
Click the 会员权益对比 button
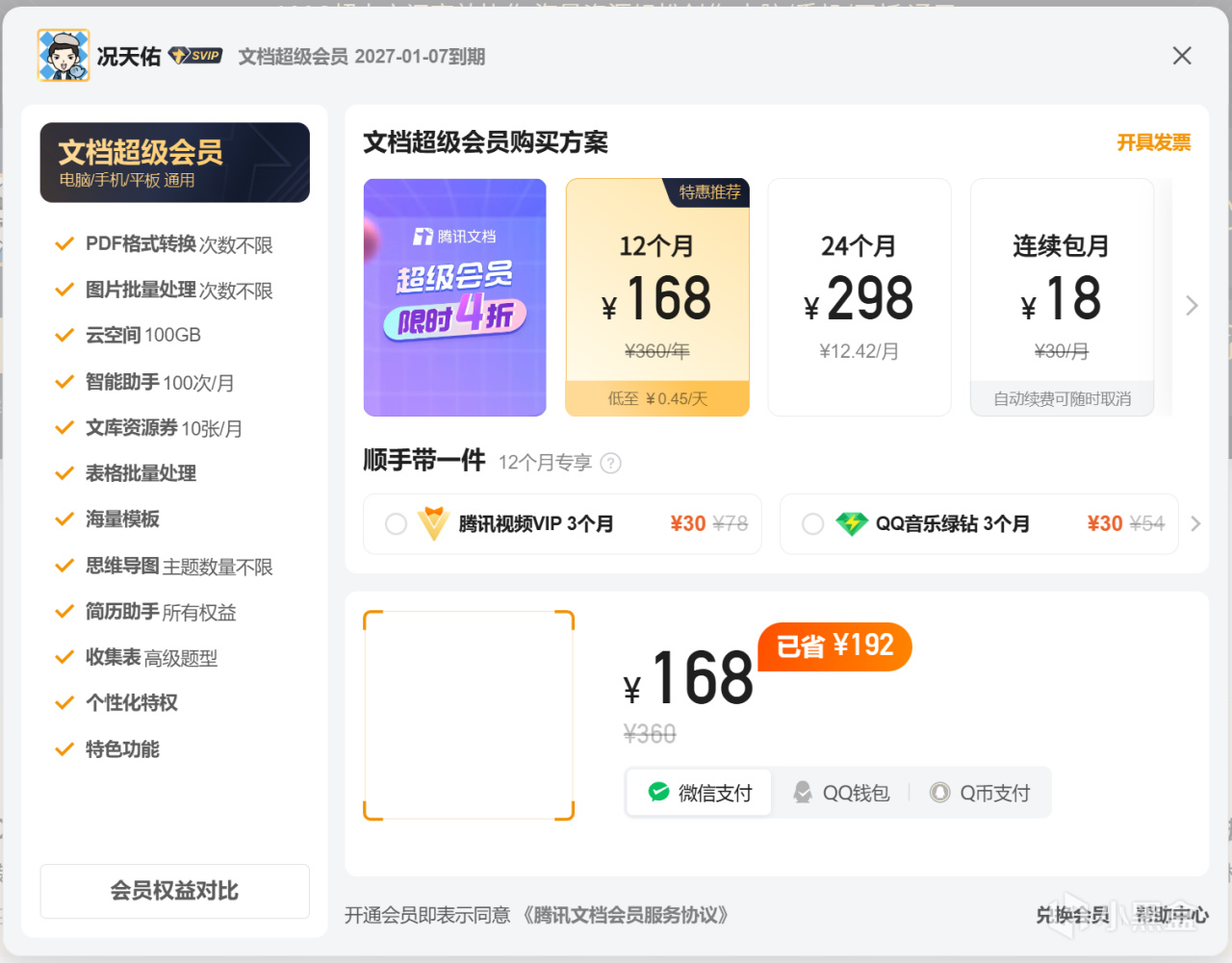(x=174, y=891)
